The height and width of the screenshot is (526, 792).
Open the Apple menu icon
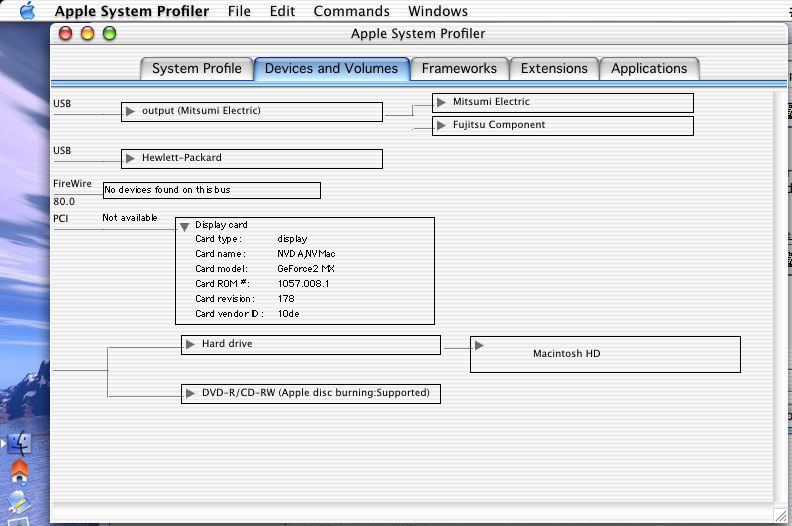(27, 11)
